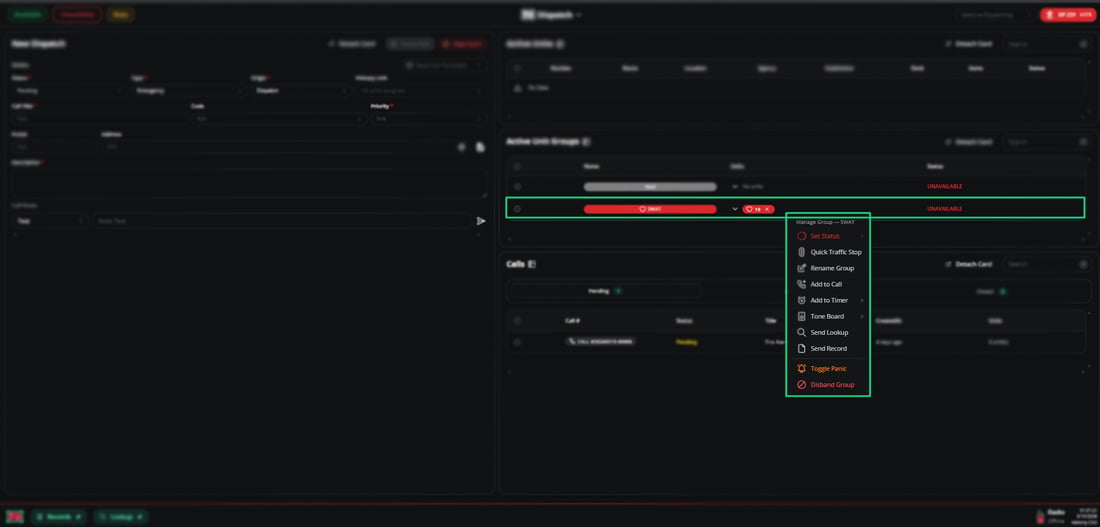Viewport: 1100px width, 527px height.
Task: Detach the New Dispatch card
Action: tap(352, 44)
